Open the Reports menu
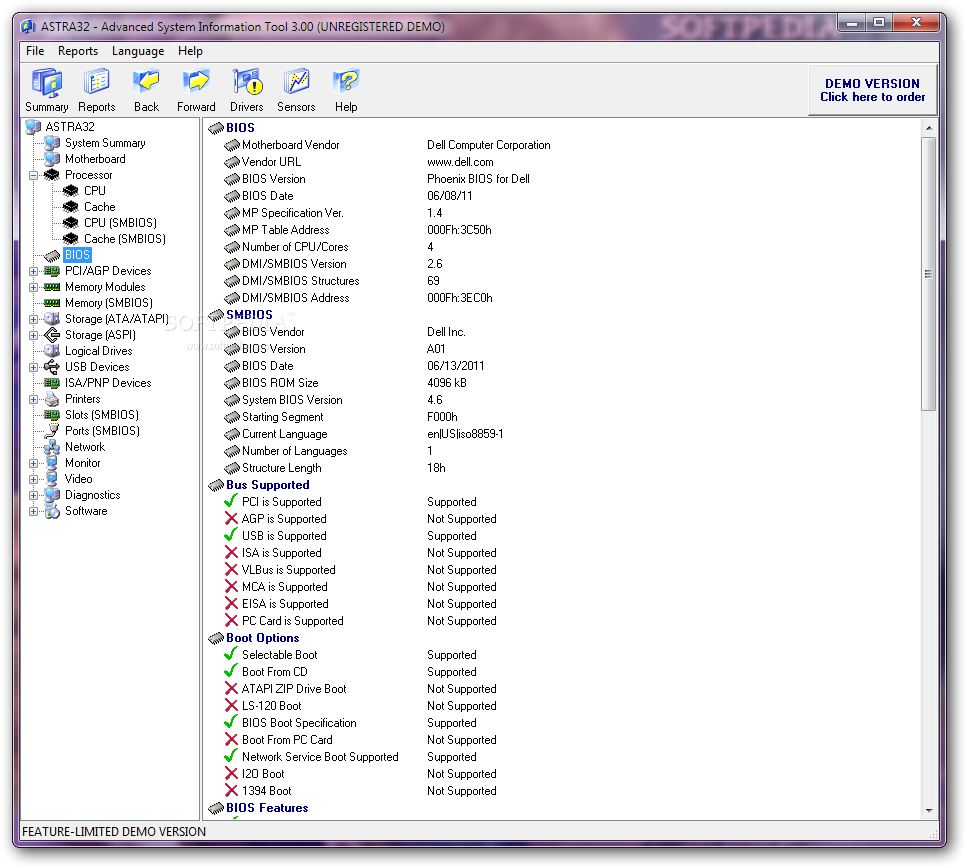The image size is (967, 868). click(x=78, y=51)
